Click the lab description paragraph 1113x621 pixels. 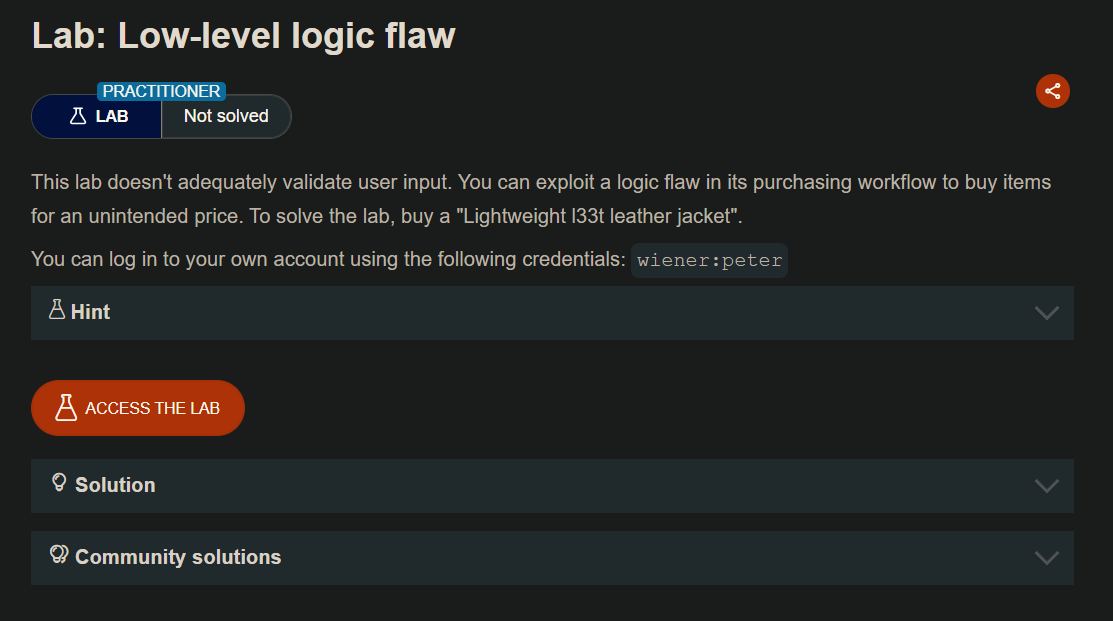pyautogui.click(x=540, y=199)
